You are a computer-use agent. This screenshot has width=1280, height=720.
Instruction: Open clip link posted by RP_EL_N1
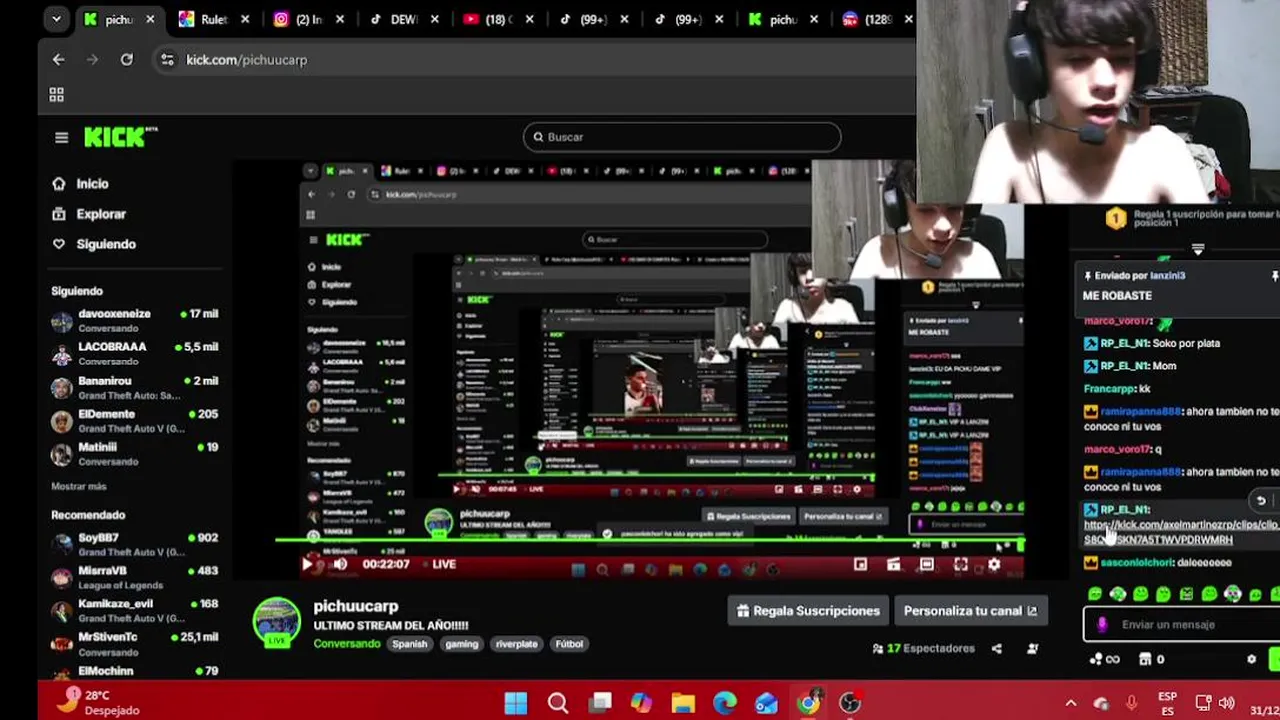point(1180,532)
